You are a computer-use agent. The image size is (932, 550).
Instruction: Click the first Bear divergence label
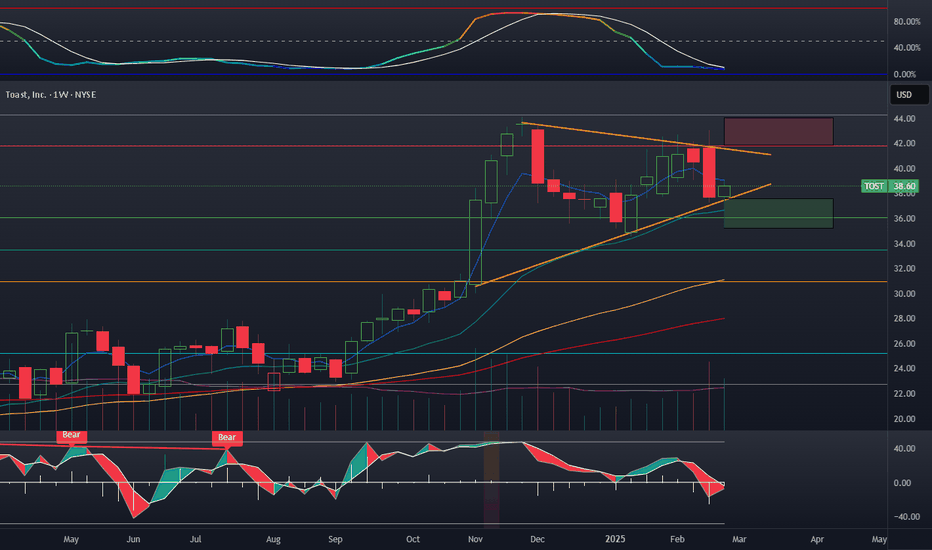(x=71, y=435)
